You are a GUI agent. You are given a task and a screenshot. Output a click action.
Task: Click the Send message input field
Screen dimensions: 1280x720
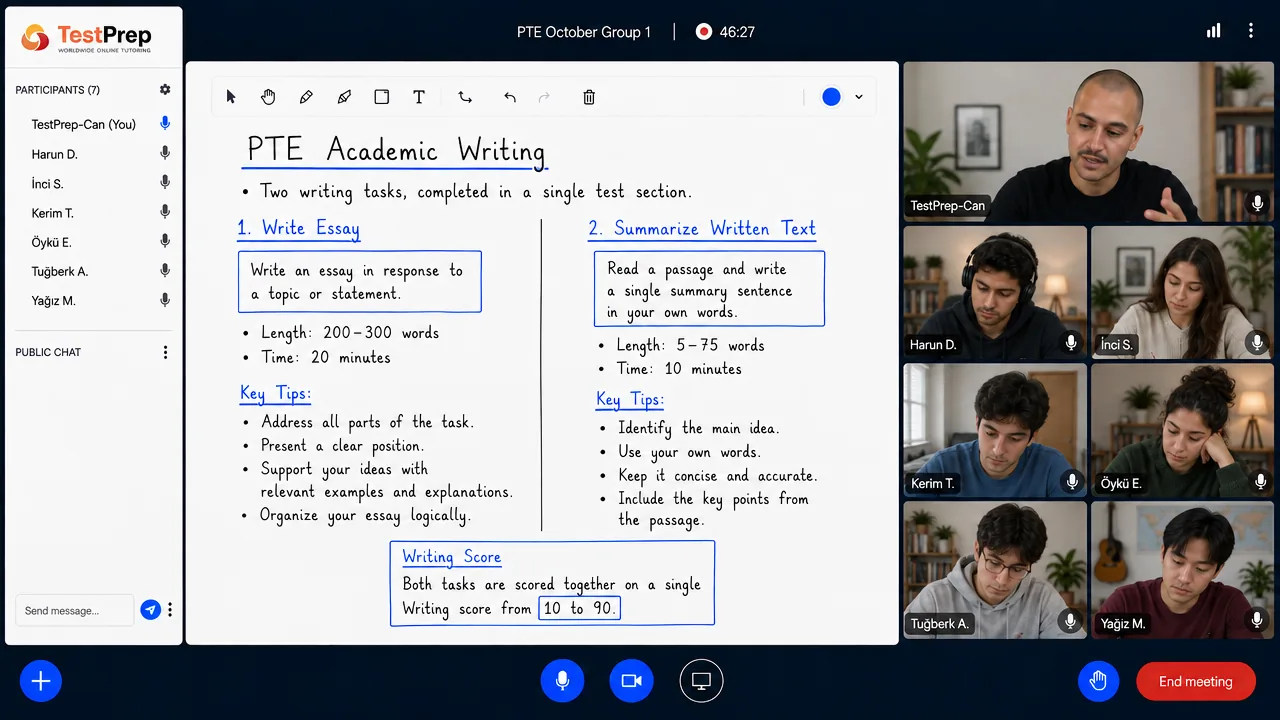[x=74, y=610]
